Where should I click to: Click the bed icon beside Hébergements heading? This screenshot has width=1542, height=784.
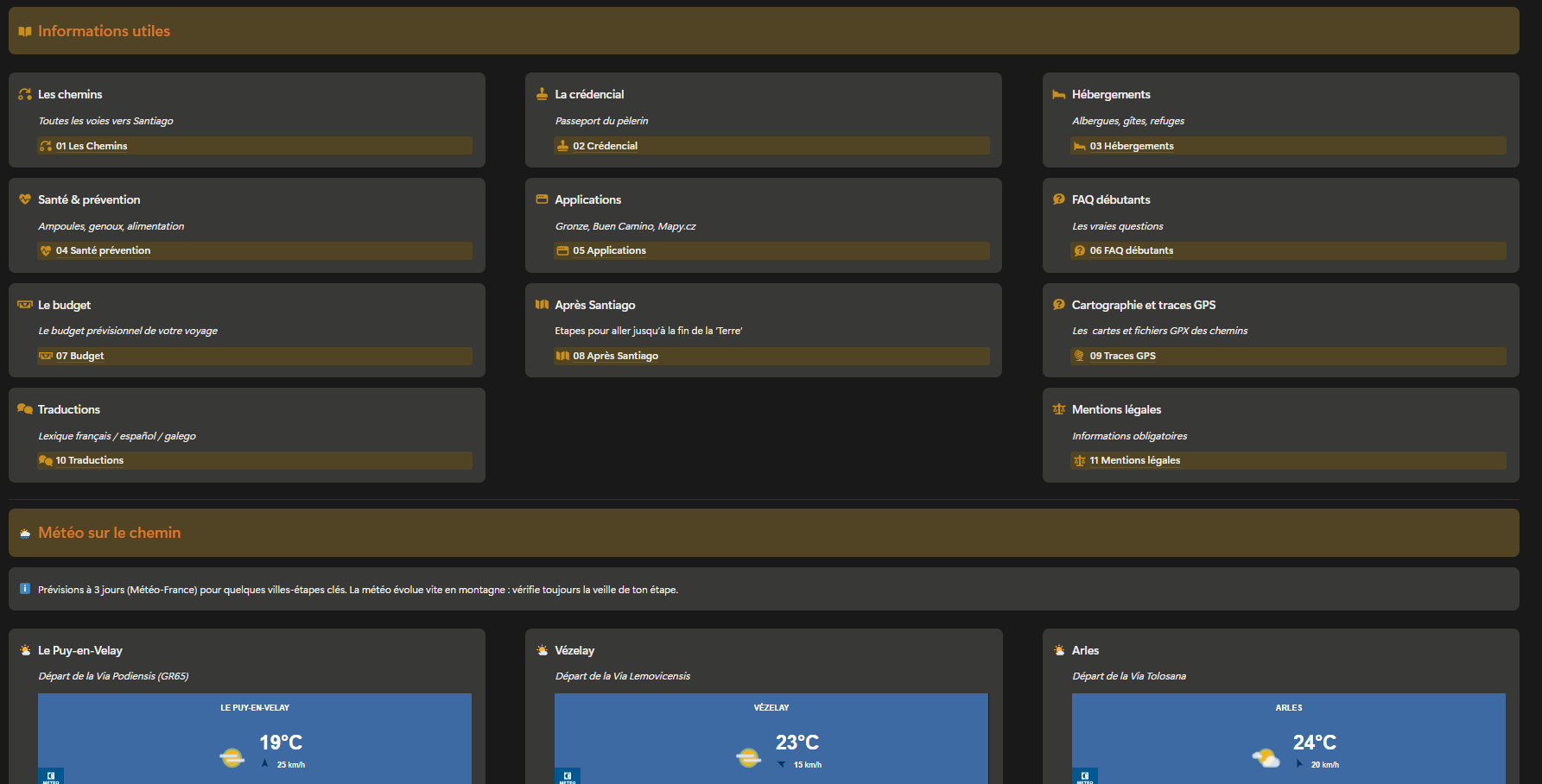click(x=1058, y=94)
